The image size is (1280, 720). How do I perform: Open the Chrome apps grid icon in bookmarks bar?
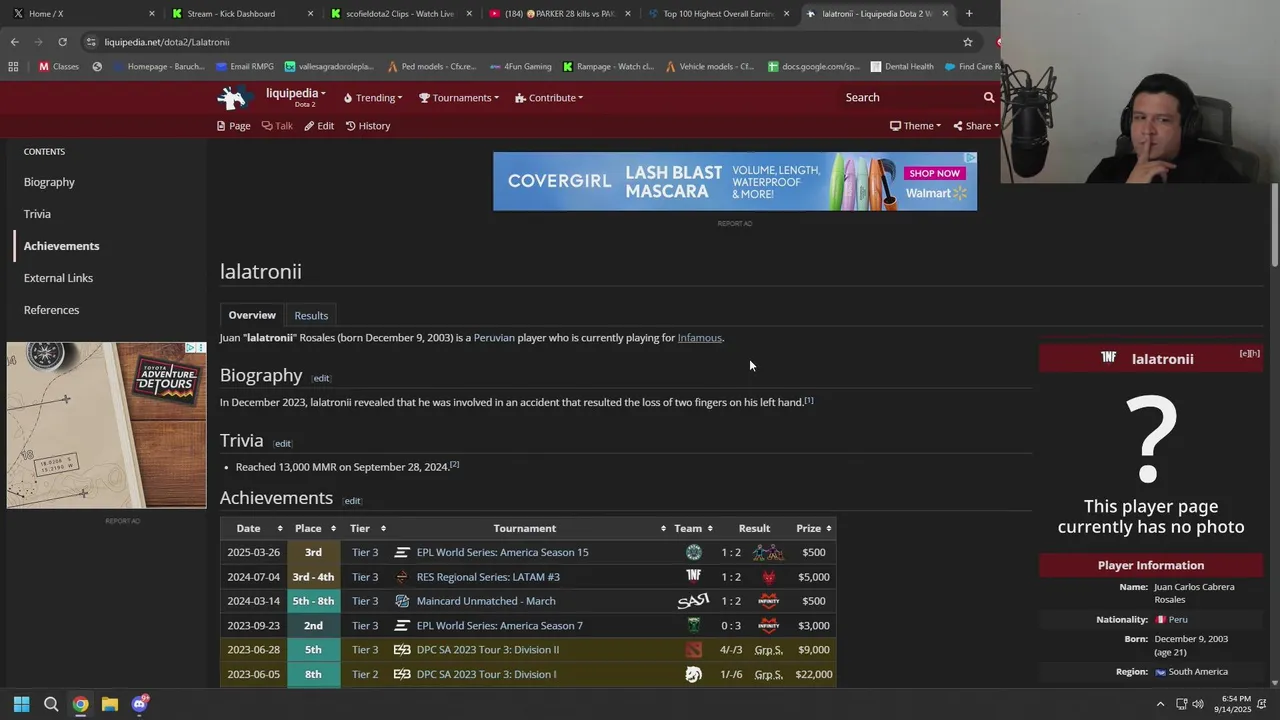(13, 67)
